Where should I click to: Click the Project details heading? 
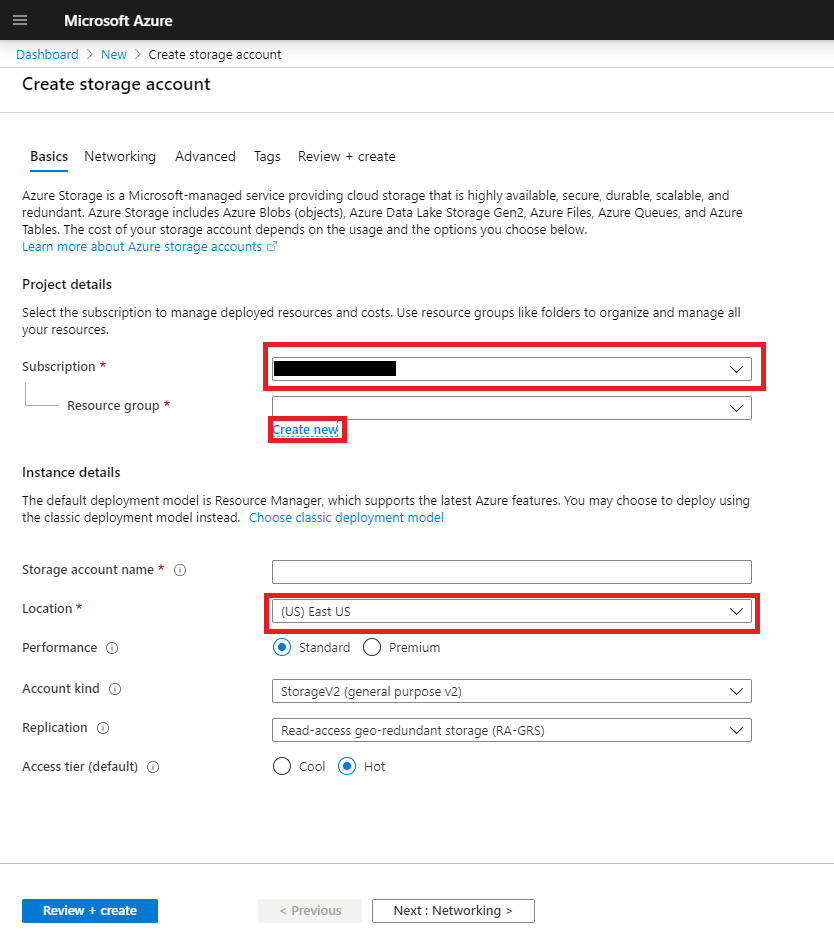(x=67, y=284)
